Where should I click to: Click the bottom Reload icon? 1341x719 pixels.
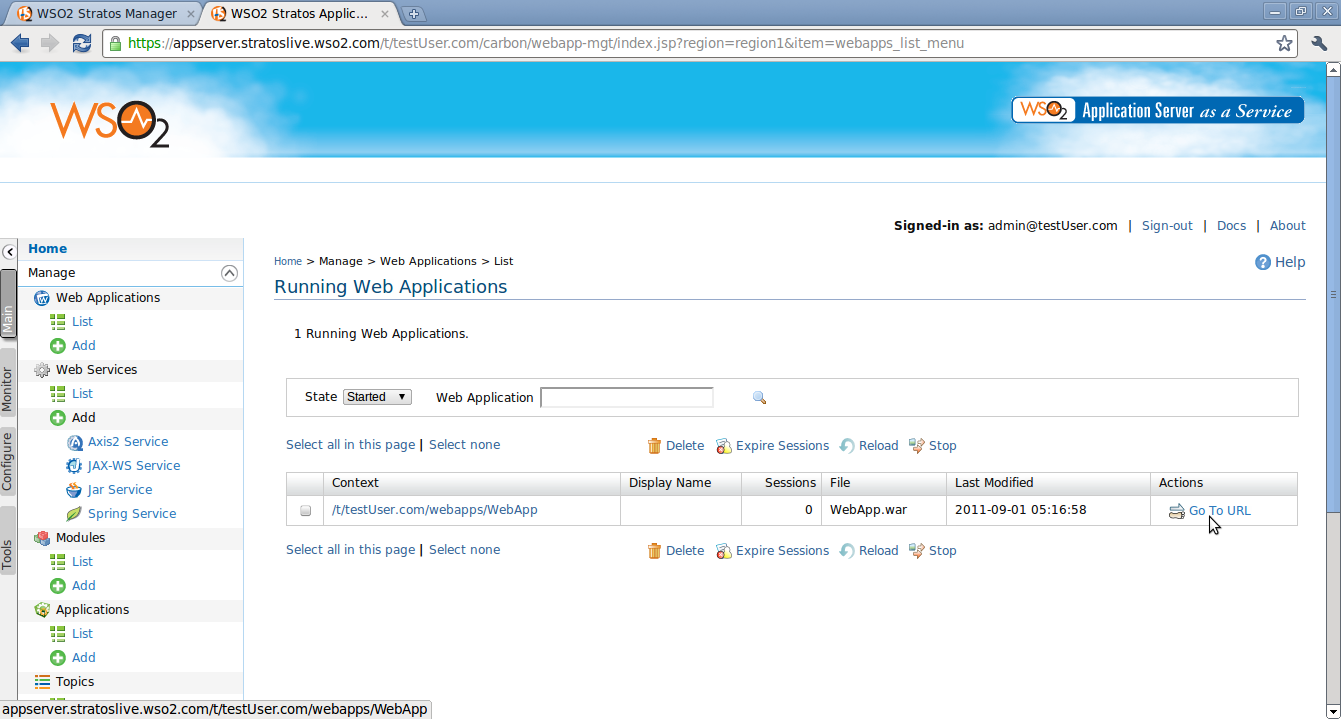(847, 551)
